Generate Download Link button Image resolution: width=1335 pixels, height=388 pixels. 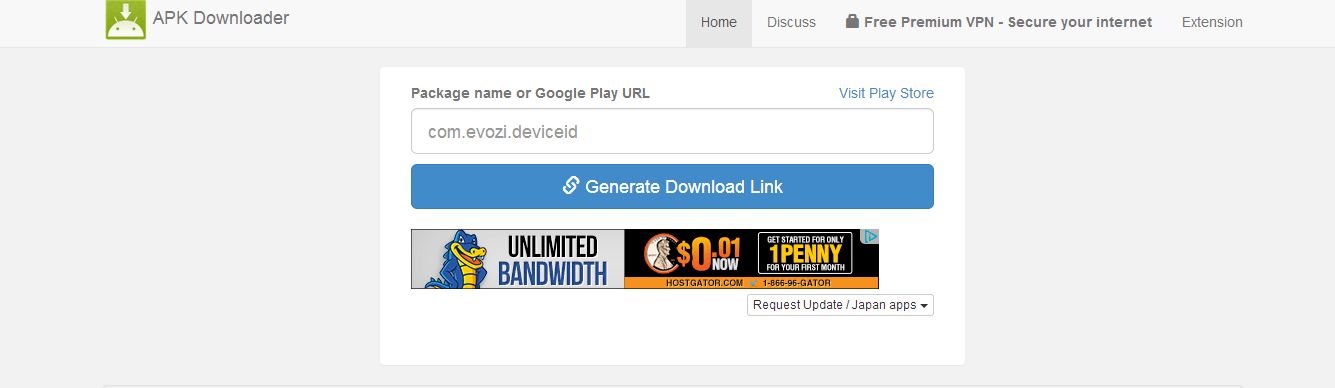672,186
